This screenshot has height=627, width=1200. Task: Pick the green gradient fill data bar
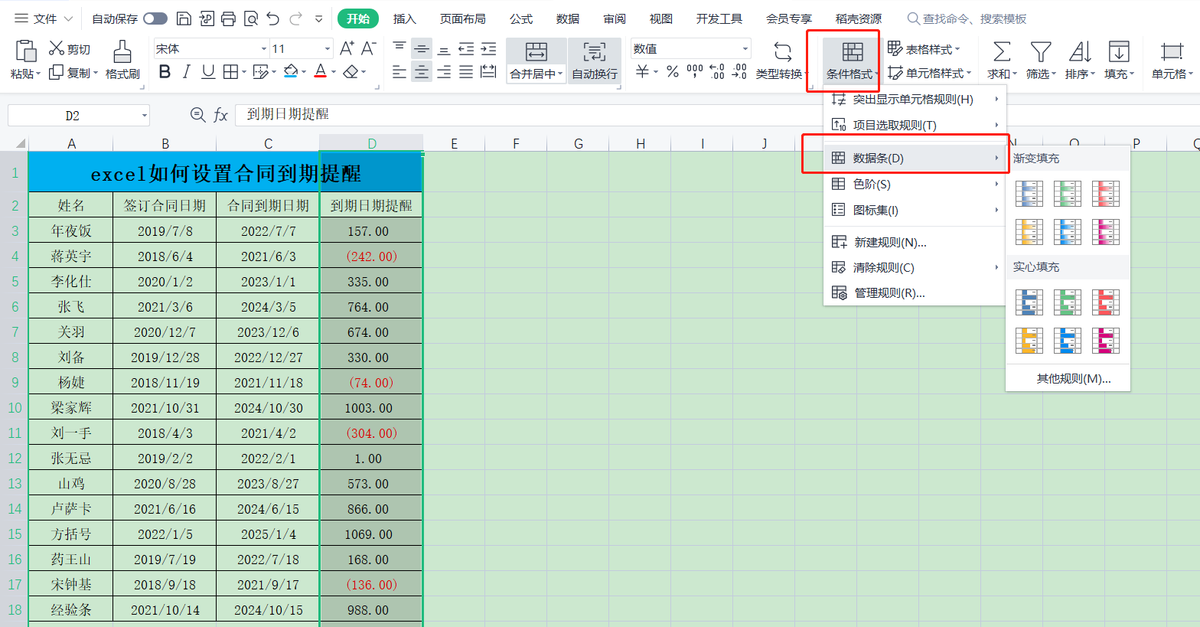coord(1068,193)
